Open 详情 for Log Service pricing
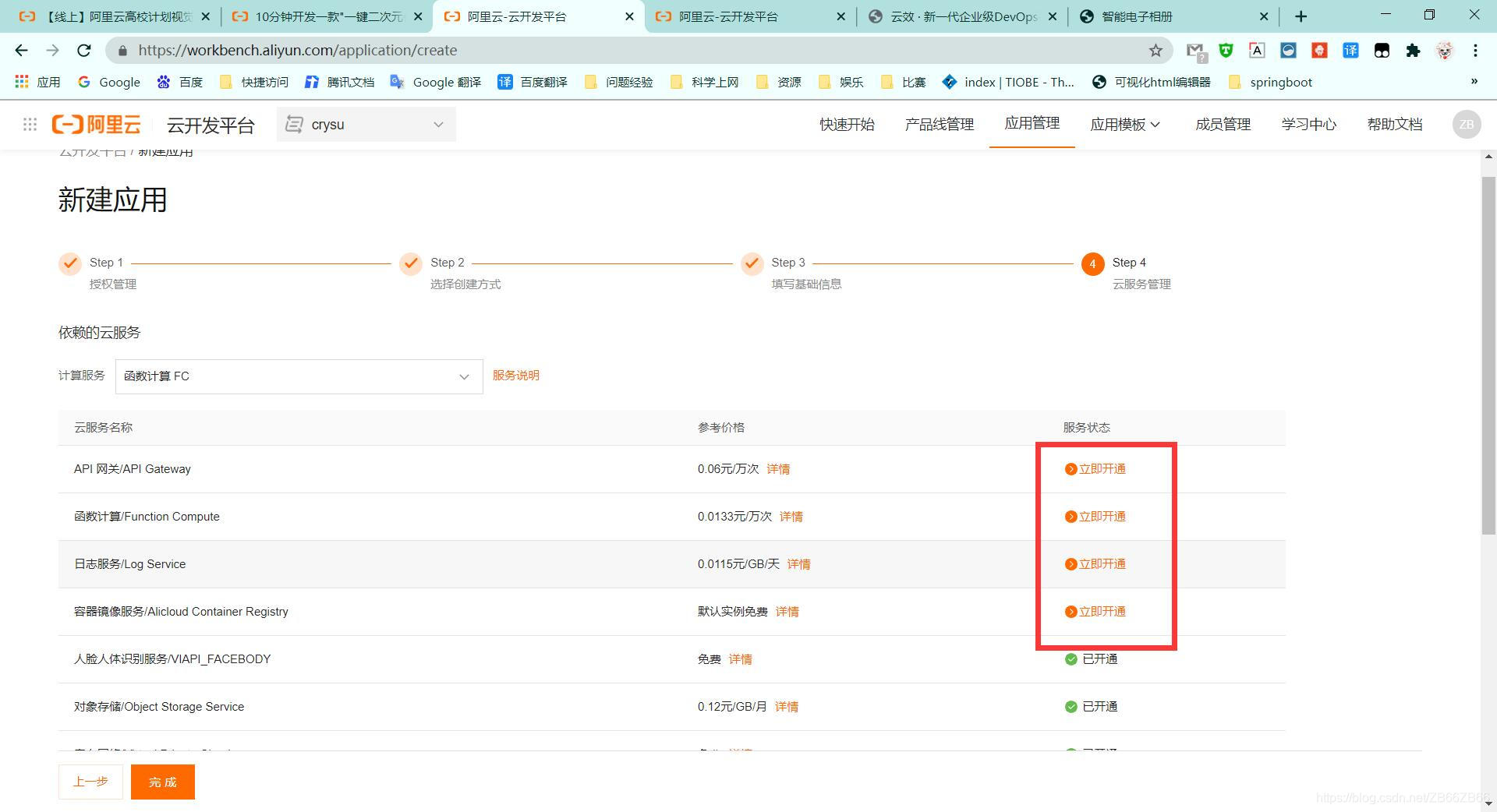Viewport: 1497px width, 812px height. tap(799, 564)
